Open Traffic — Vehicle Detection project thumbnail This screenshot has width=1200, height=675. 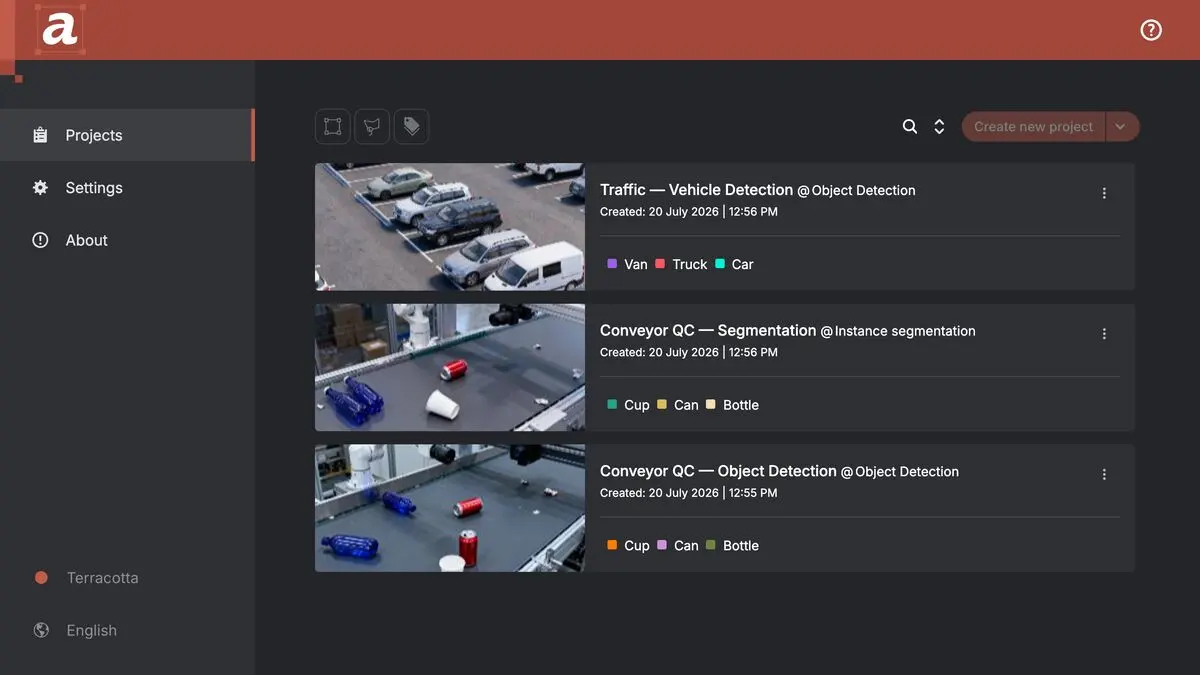tap(450, 227)
